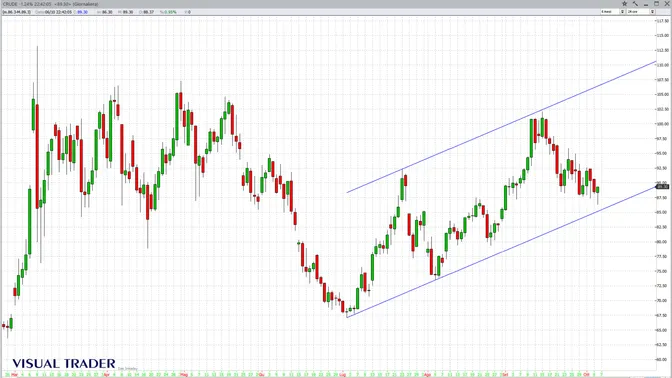Maximize the CRUDE chart window
The image size is (672, 378).
(656, 3)
